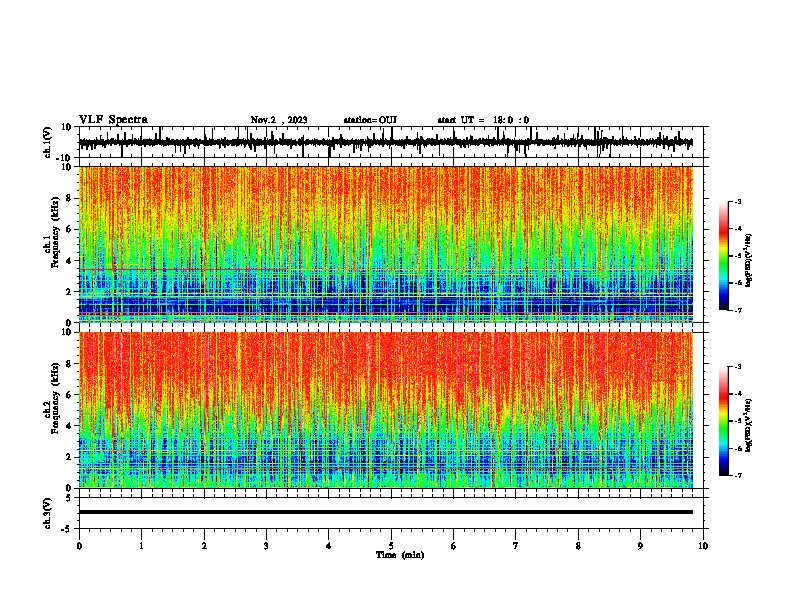Screen dimensions: 792x612
Task: Click the Time (min) axis label
Action: point(400,555)
